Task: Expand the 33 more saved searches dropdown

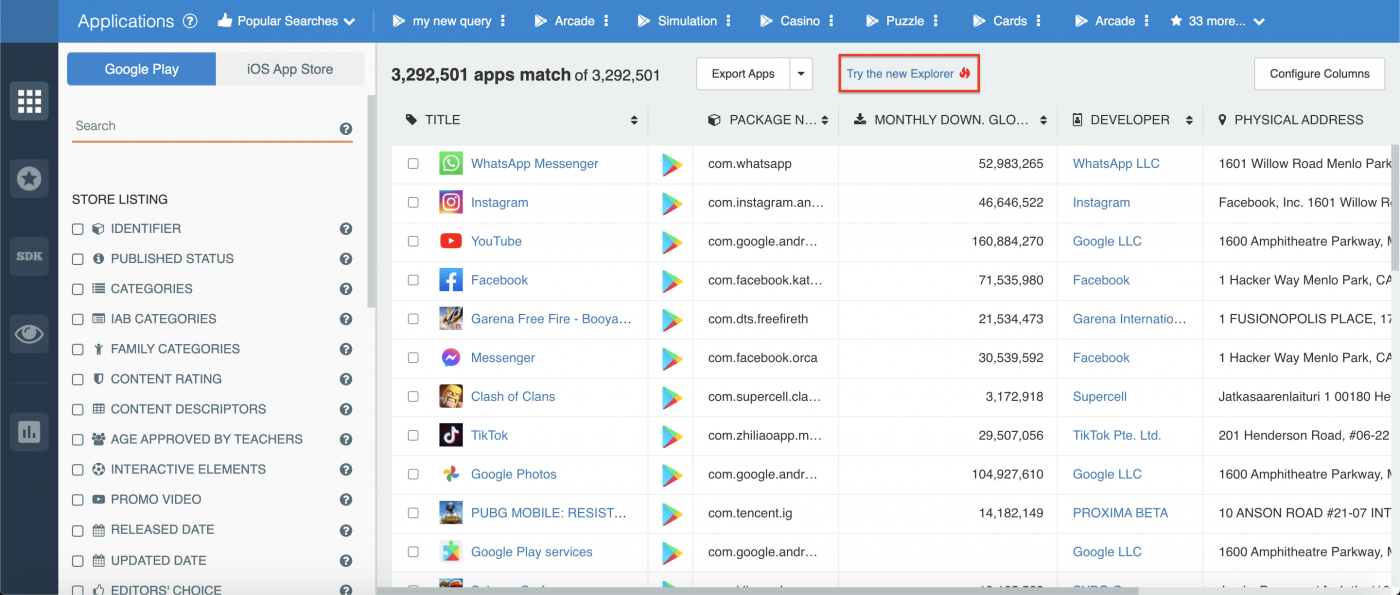Action: click(x=1216, y=21)
